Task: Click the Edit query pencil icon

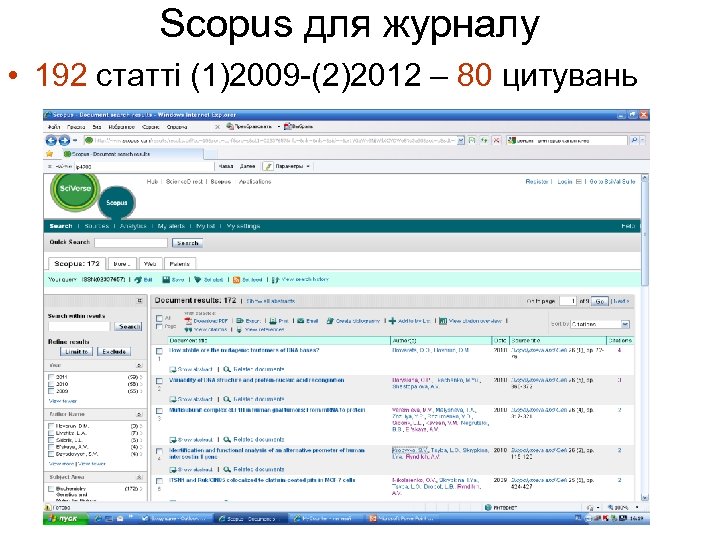Action: click(x=138, y=280)
